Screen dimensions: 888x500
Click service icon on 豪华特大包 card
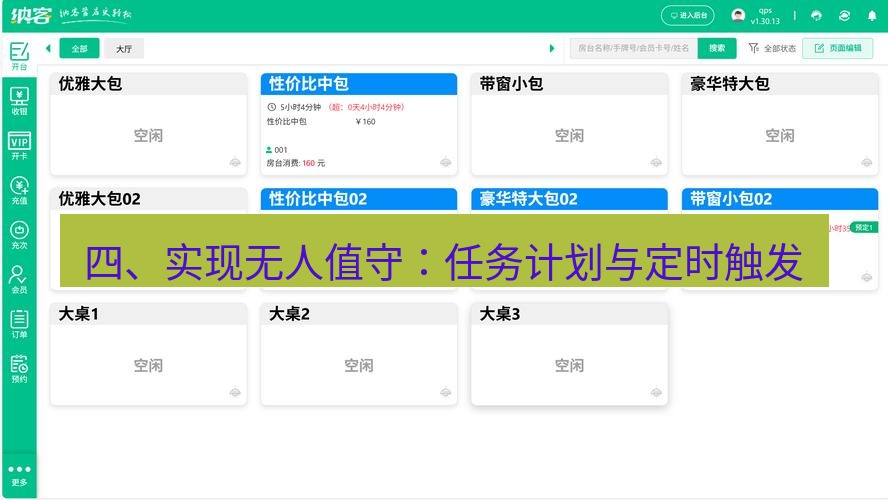coord(866,163)
